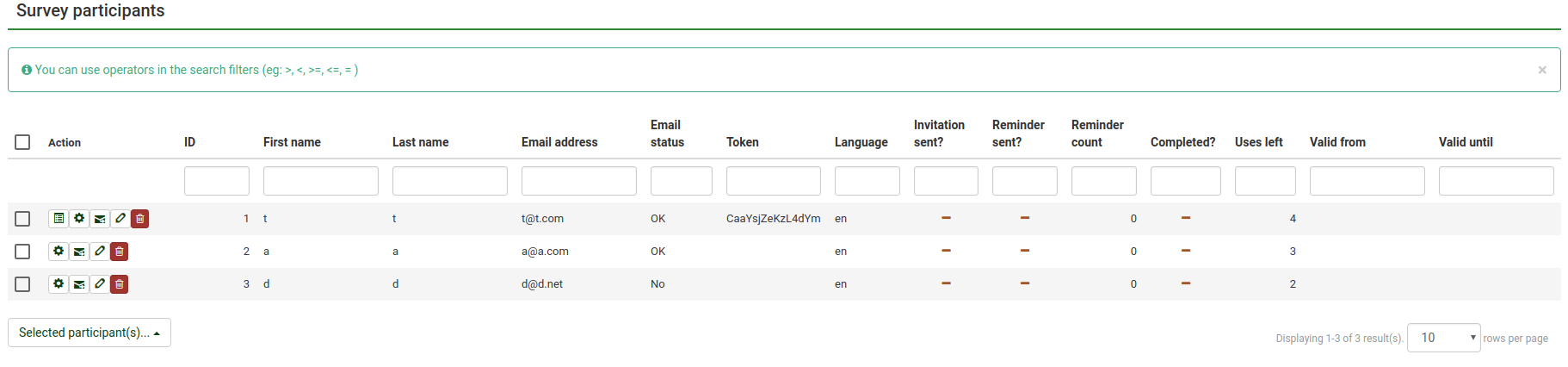Sort participants by Uses left column

pos(1258,142)
